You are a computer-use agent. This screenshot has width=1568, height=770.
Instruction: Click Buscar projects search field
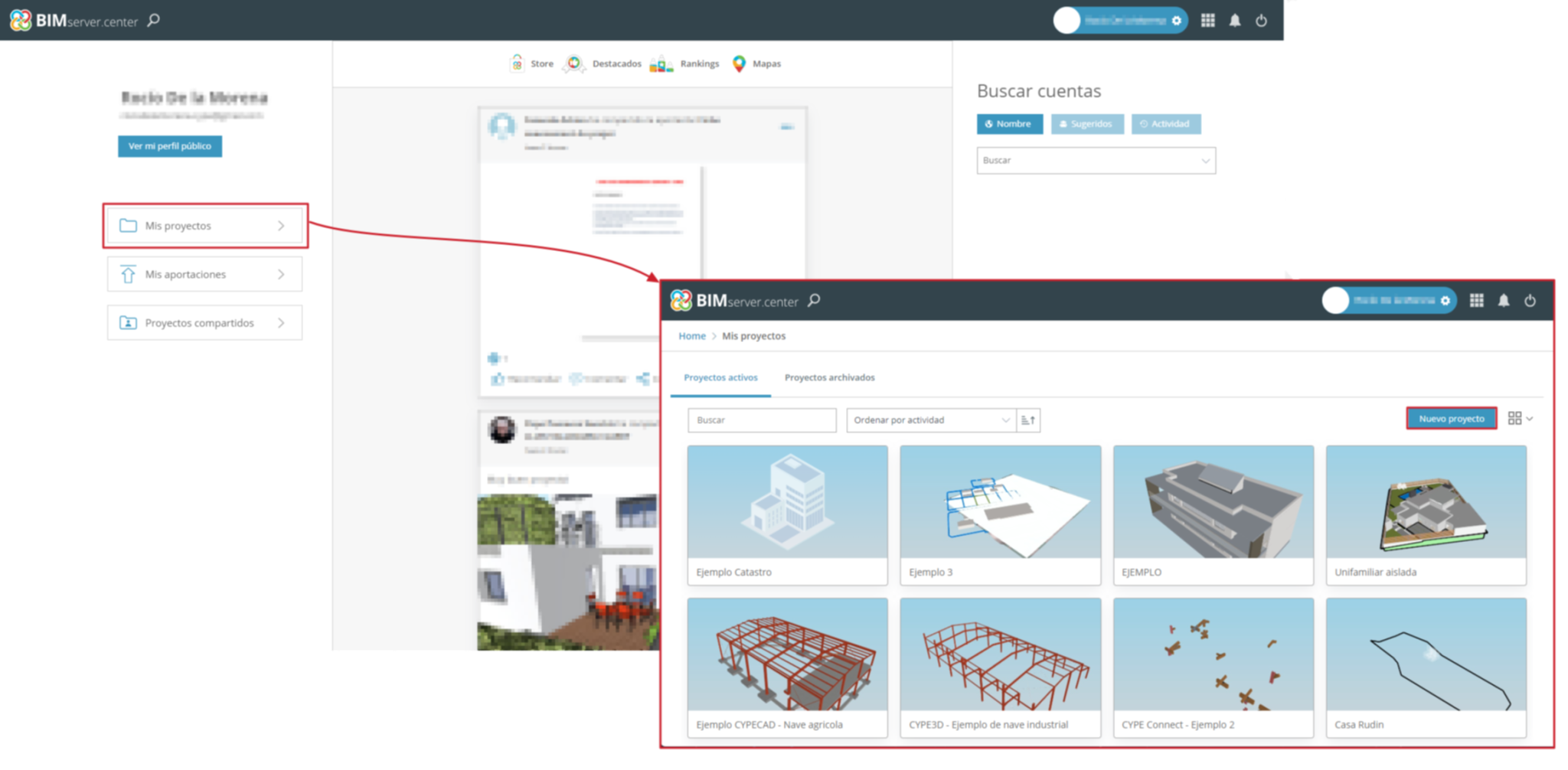point(762,420)
